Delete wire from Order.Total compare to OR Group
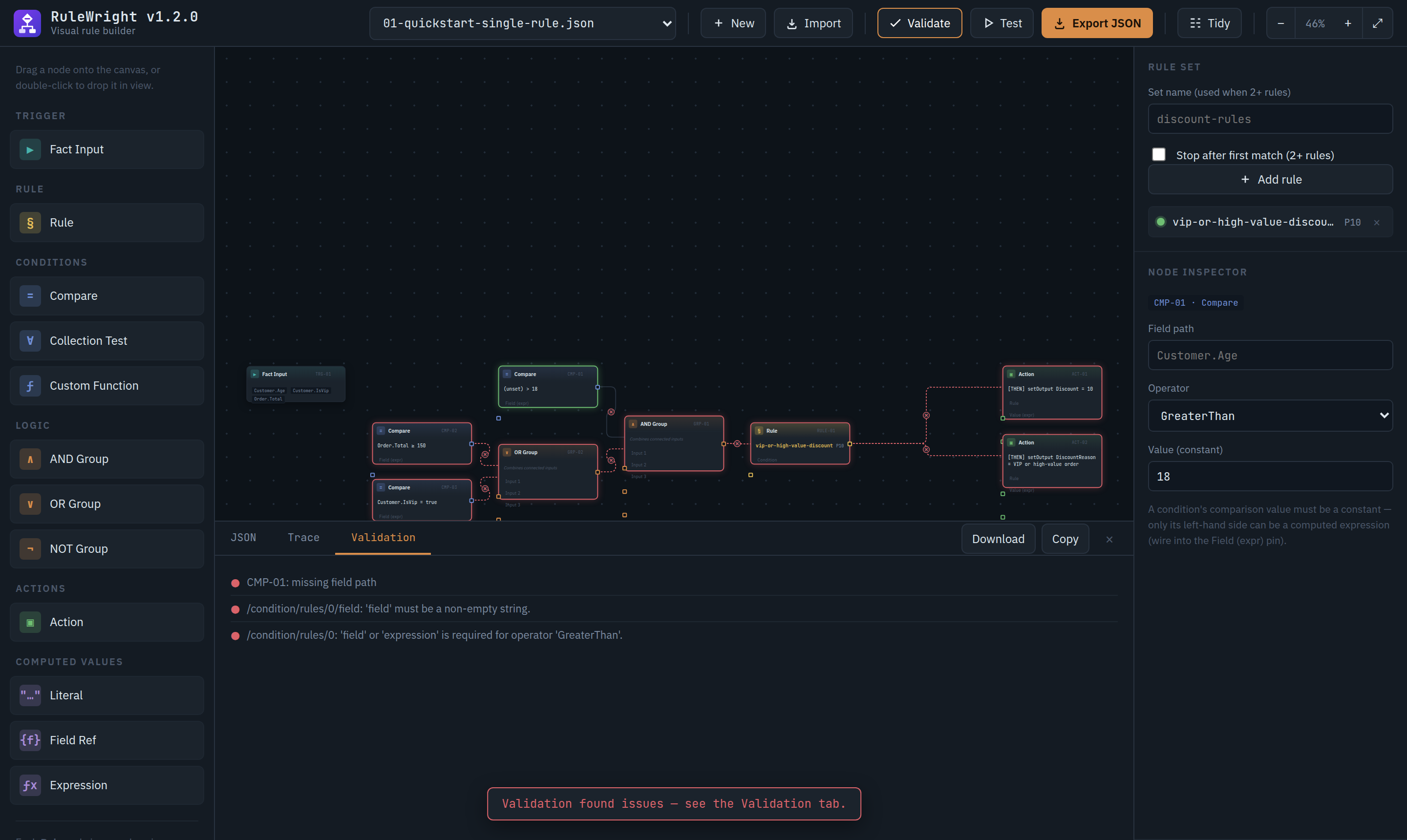This screenshot has width=1407, height=840. 485,455
